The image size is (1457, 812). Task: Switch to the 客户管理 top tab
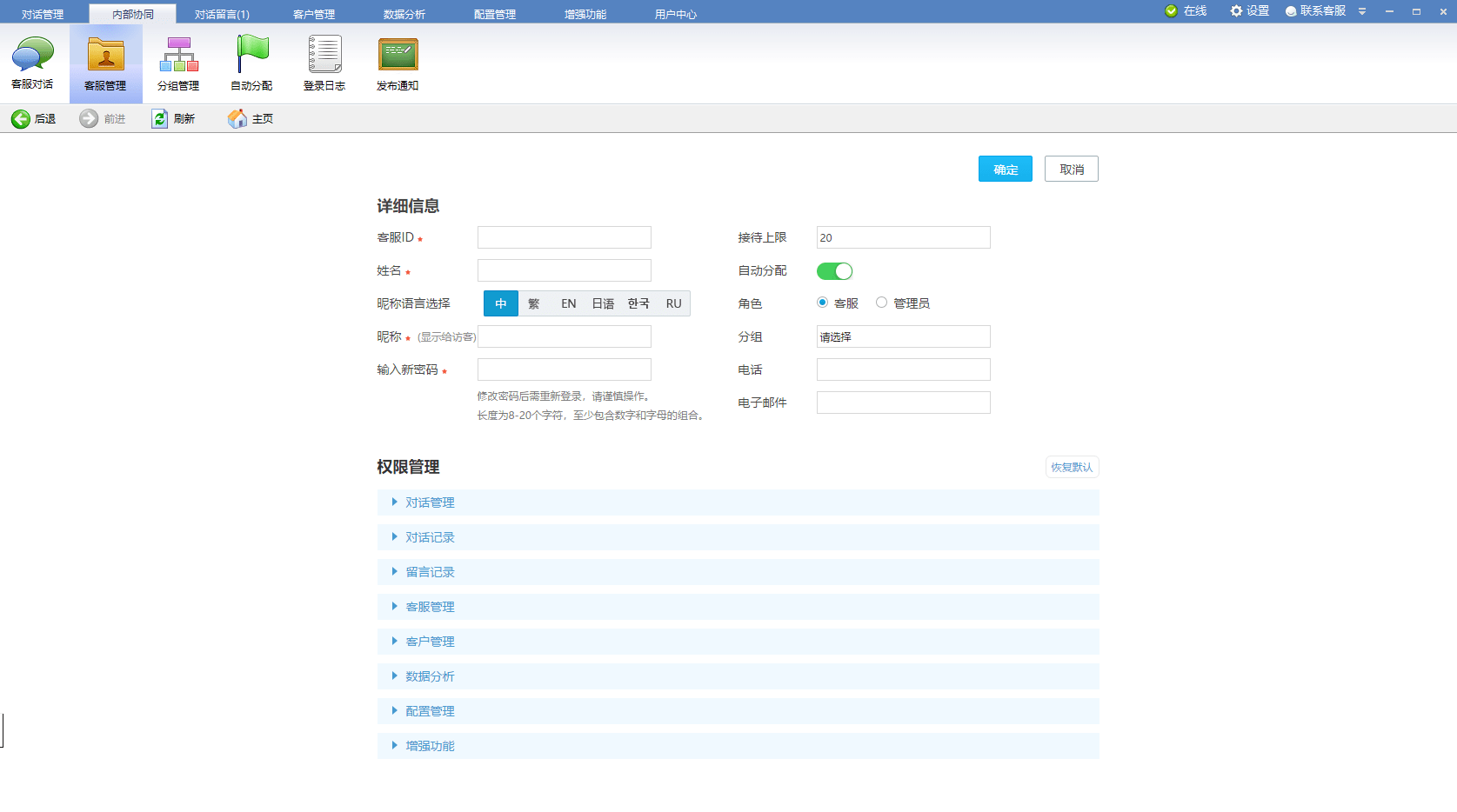pos(314,14)
